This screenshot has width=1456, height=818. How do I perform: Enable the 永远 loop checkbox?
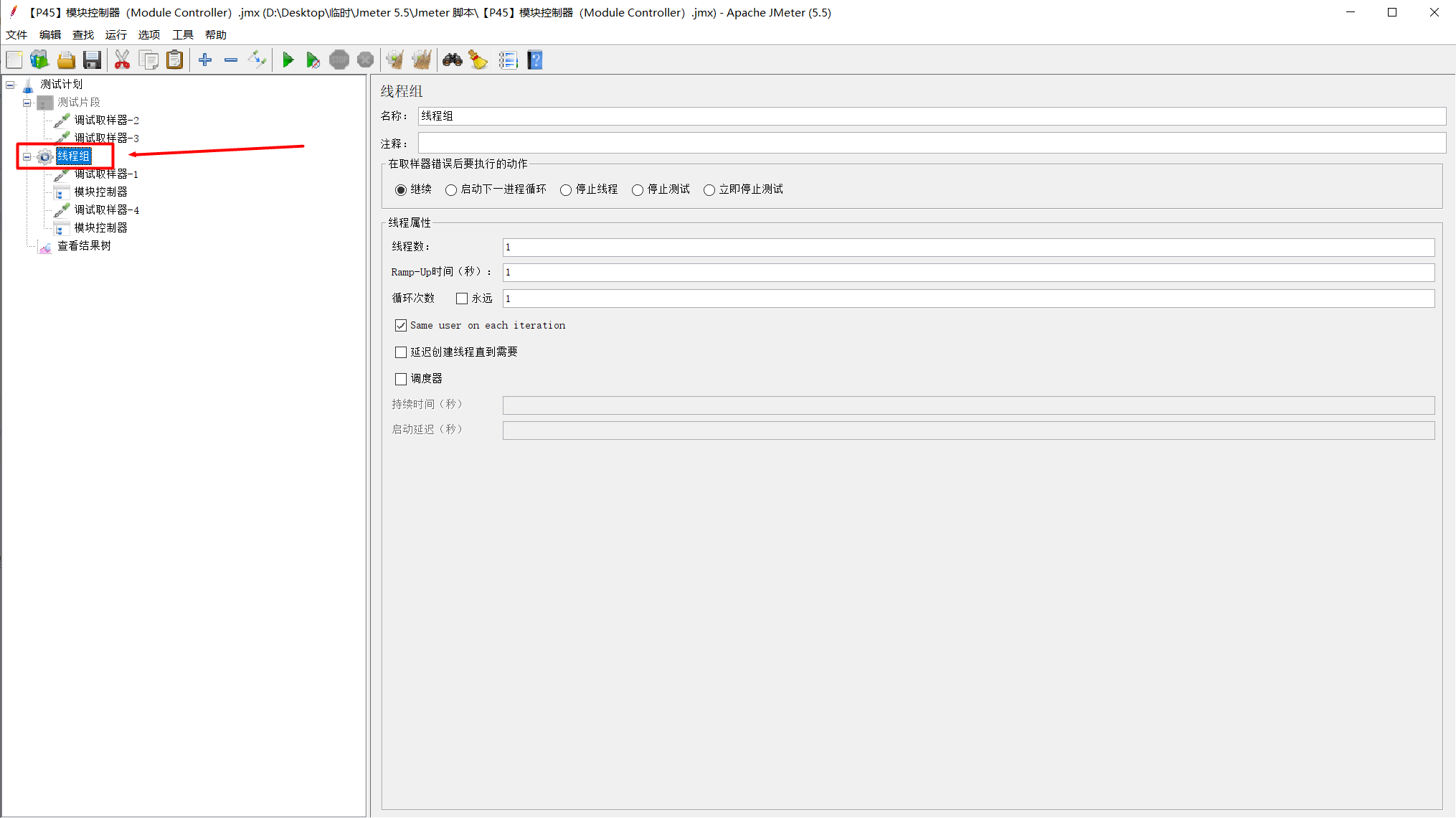point(462,298)
